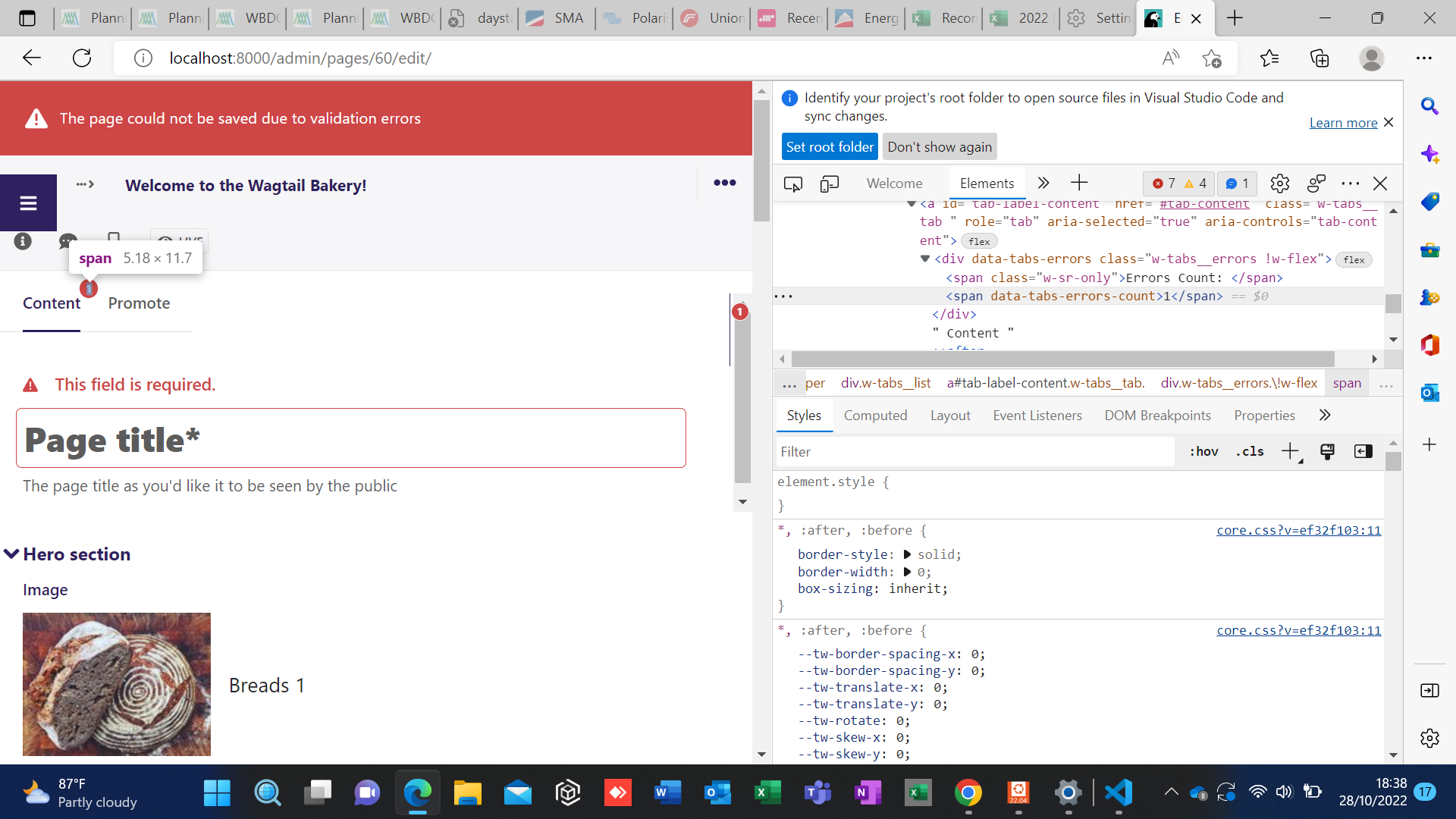Click the Set root folder button
This screenshot has height=819, width=1456.
(829, 147)
